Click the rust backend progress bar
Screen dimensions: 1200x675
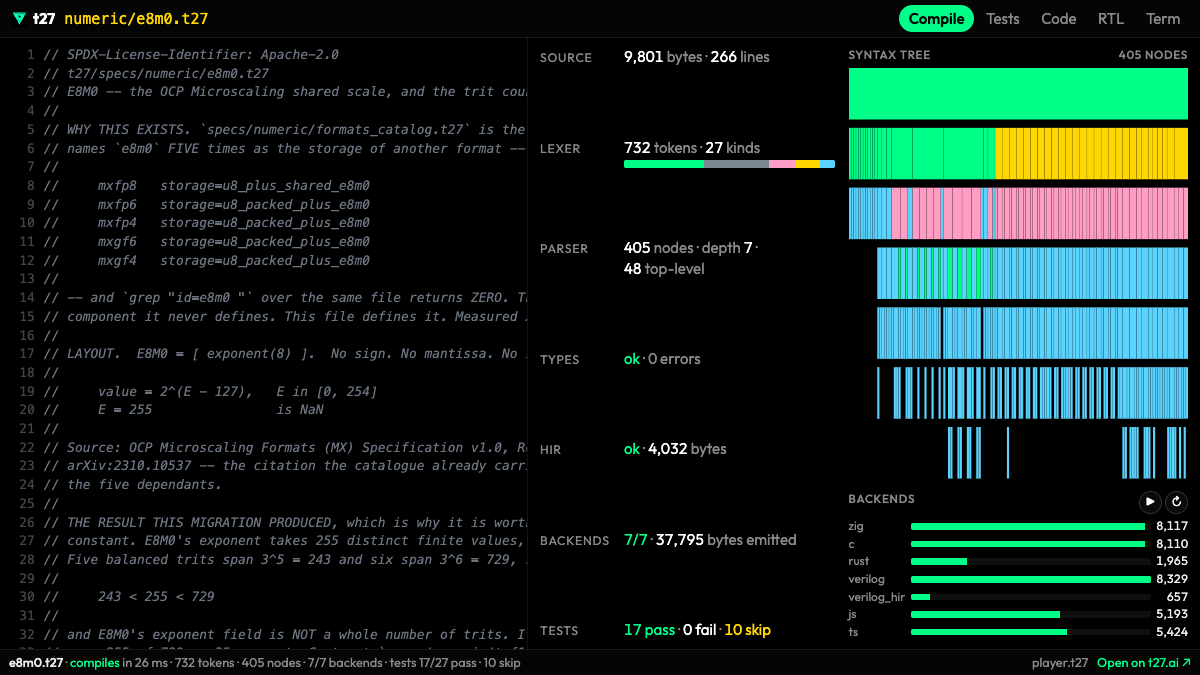[x=1031, y=562]
